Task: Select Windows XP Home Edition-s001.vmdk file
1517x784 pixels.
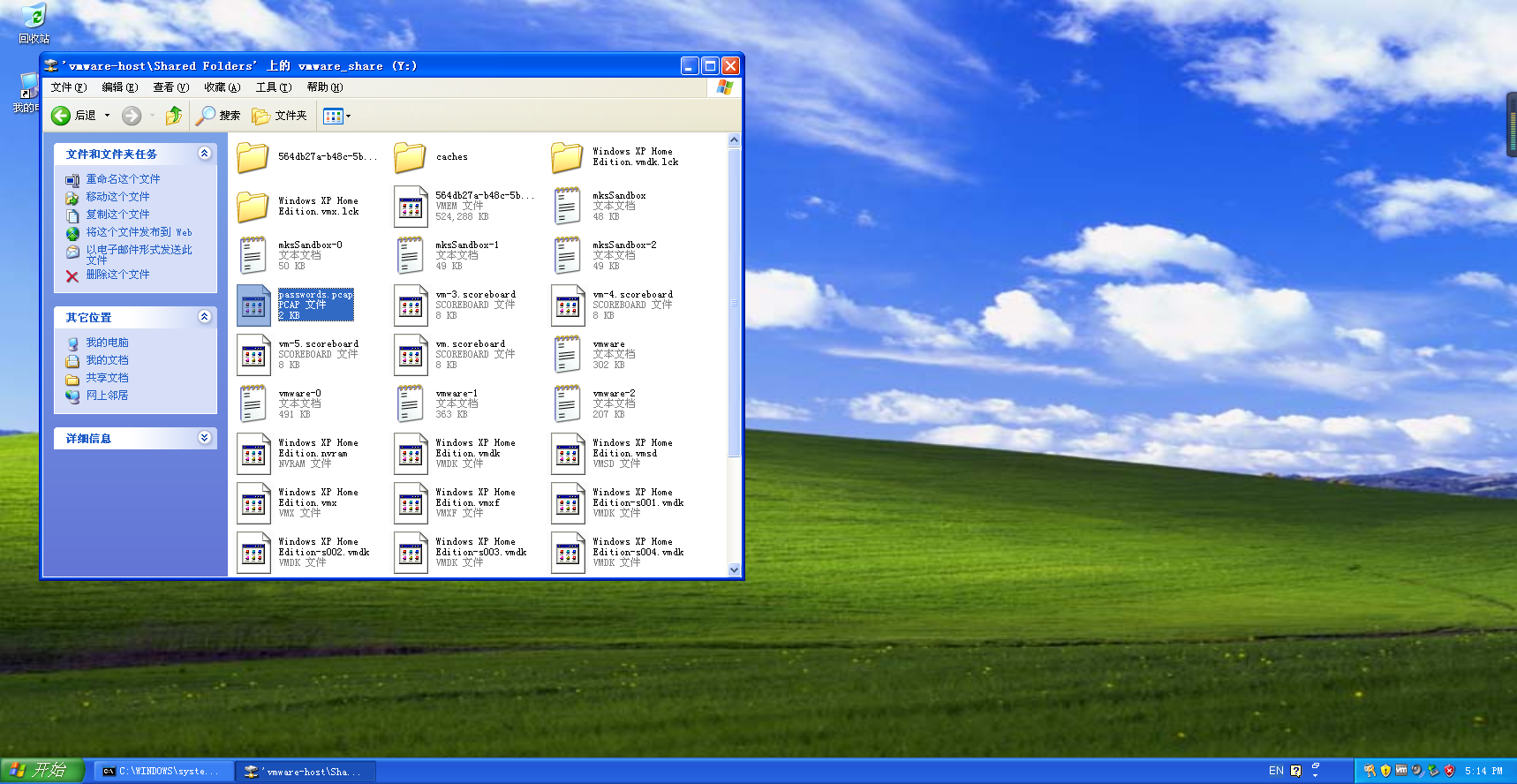Action: (618, 503)
